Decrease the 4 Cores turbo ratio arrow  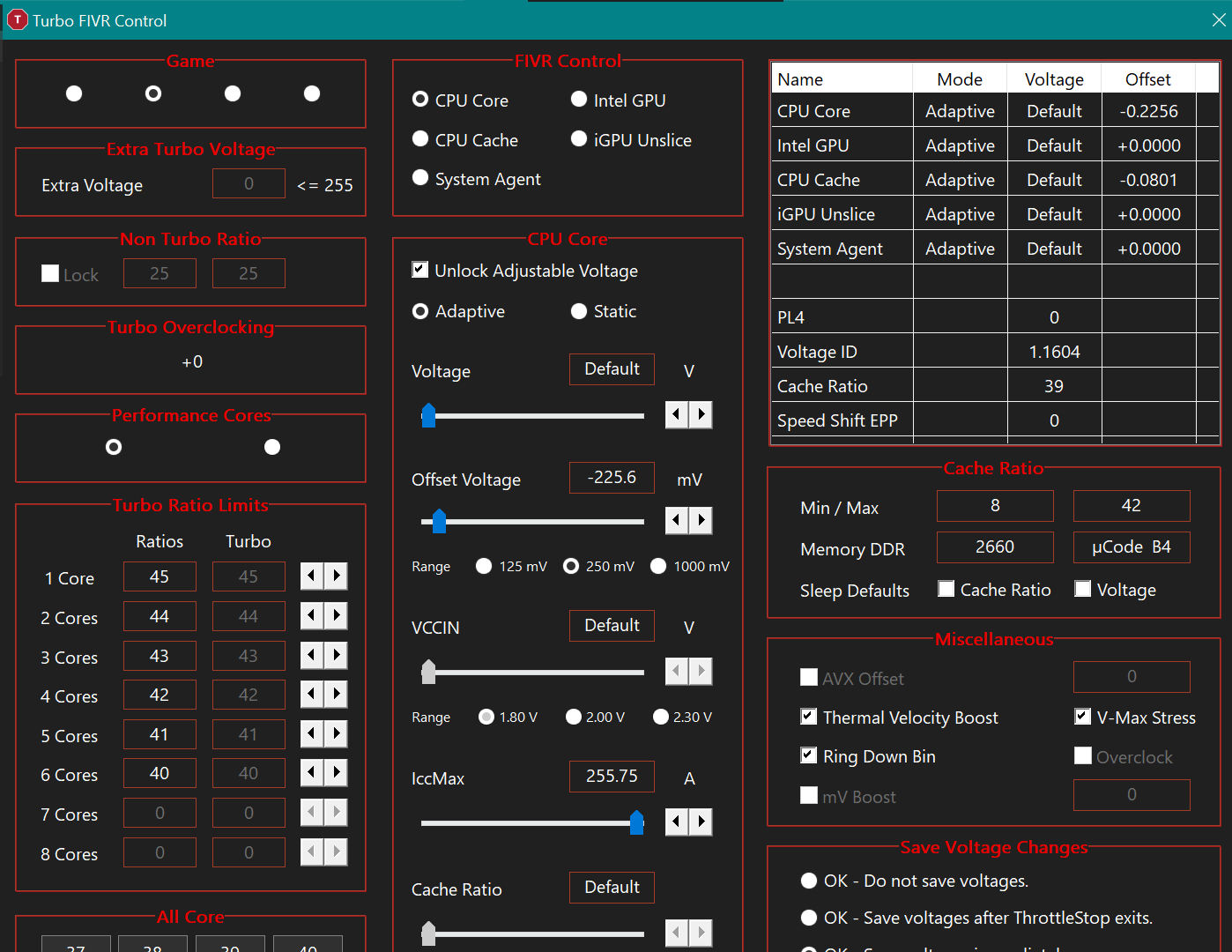pos(312,694)
